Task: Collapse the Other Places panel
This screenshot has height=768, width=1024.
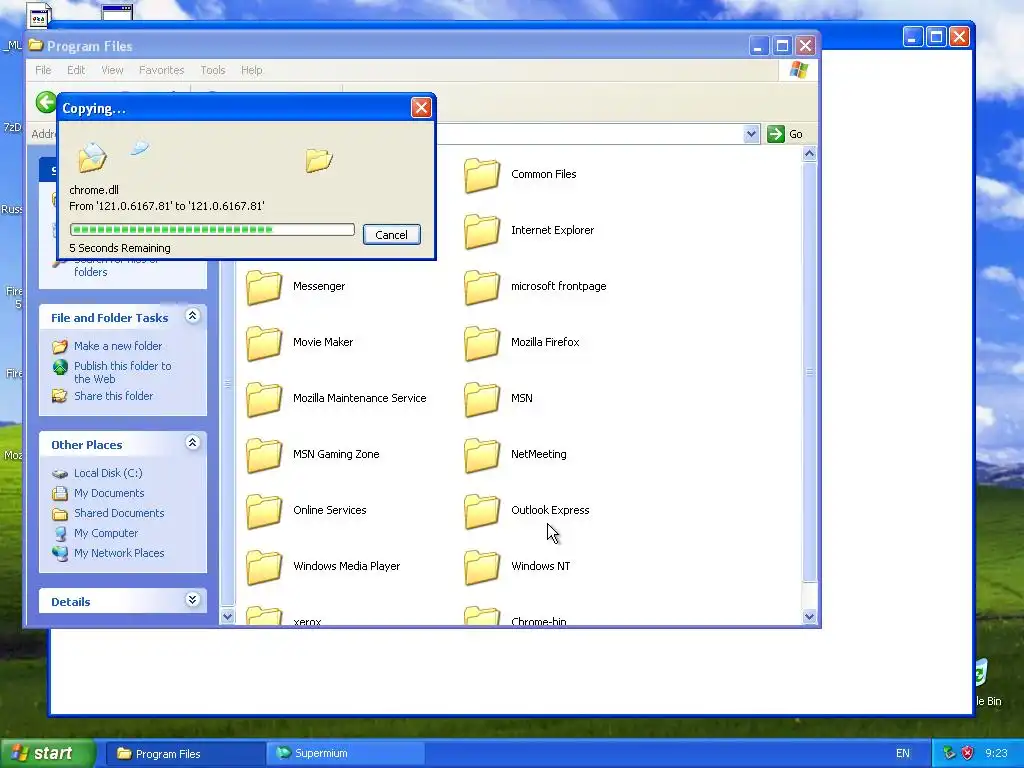Action: [x=192, y=443]
